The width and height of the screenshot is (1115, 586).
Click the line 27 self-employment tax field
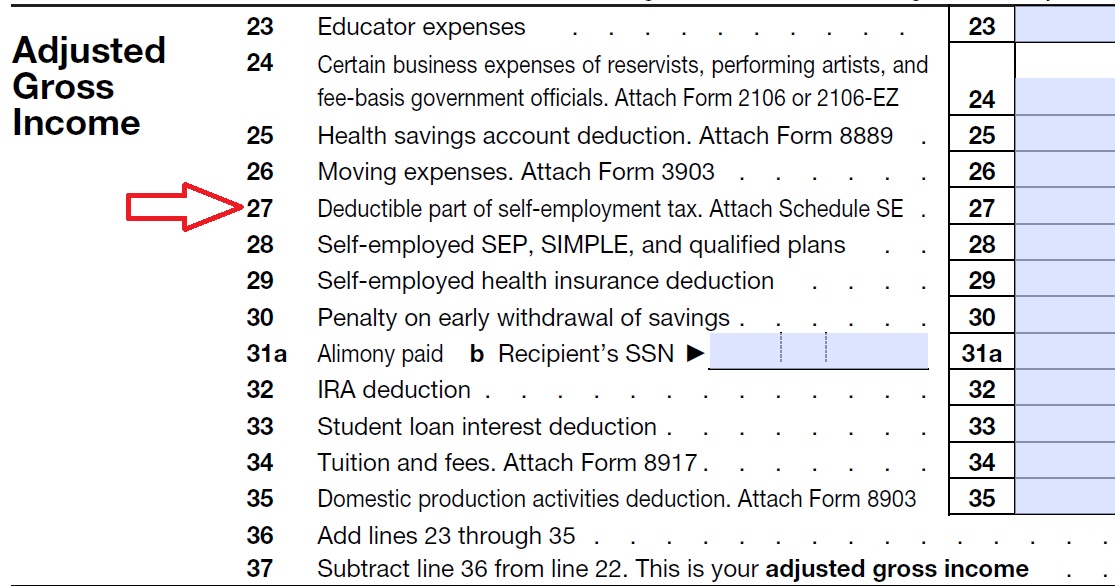click(1065, 206)
